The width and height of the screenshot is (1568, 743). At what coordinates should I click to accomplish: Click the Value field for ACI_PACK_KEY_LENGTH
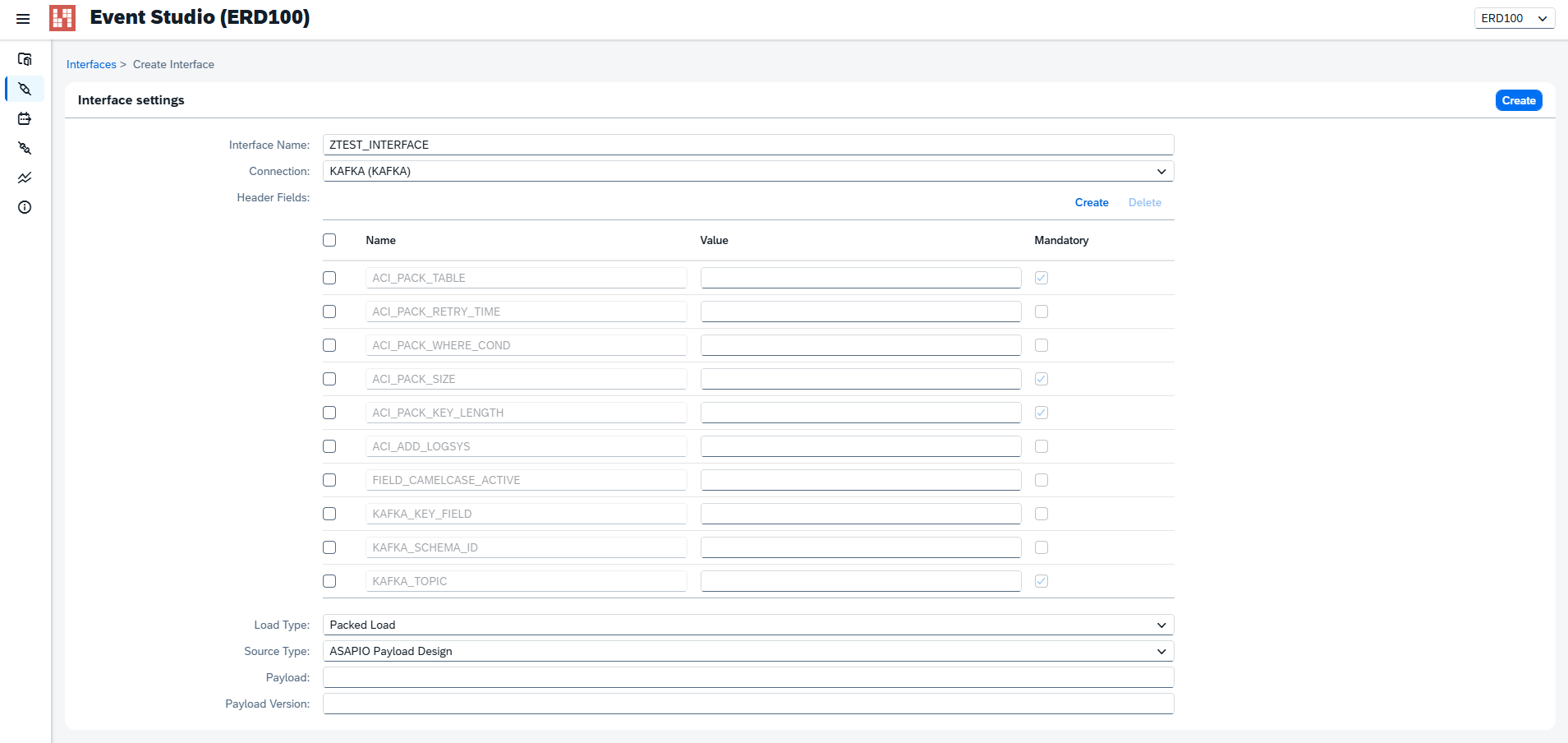pyautogui.click(x=861, y=413)
